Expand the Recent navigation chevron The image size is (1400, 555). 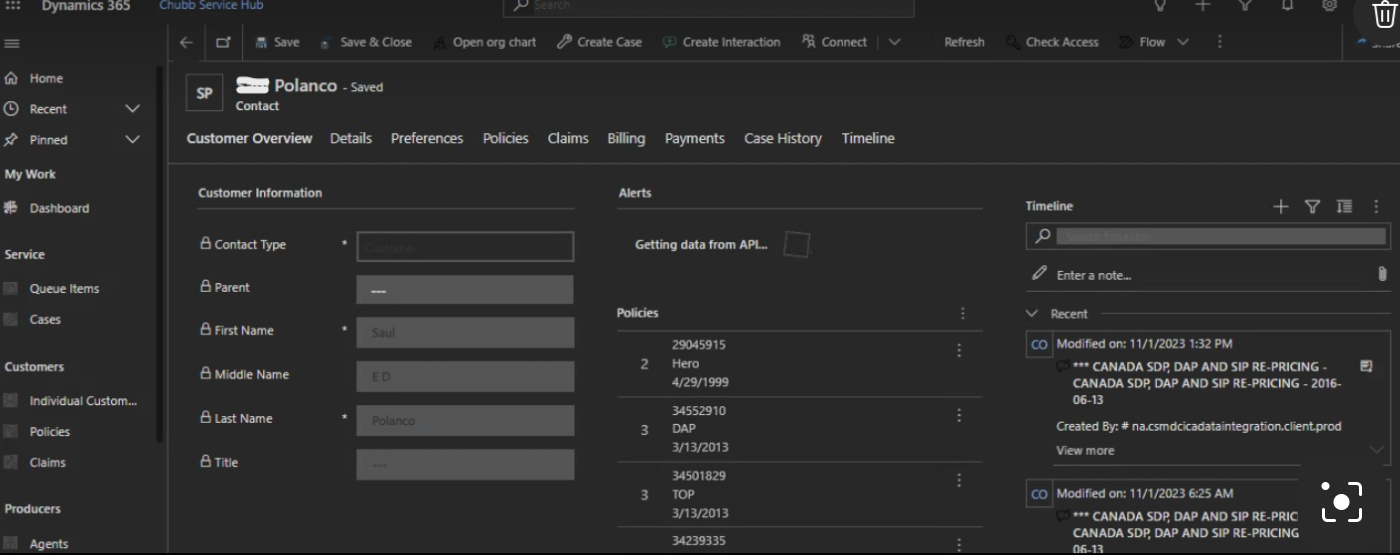132,109
